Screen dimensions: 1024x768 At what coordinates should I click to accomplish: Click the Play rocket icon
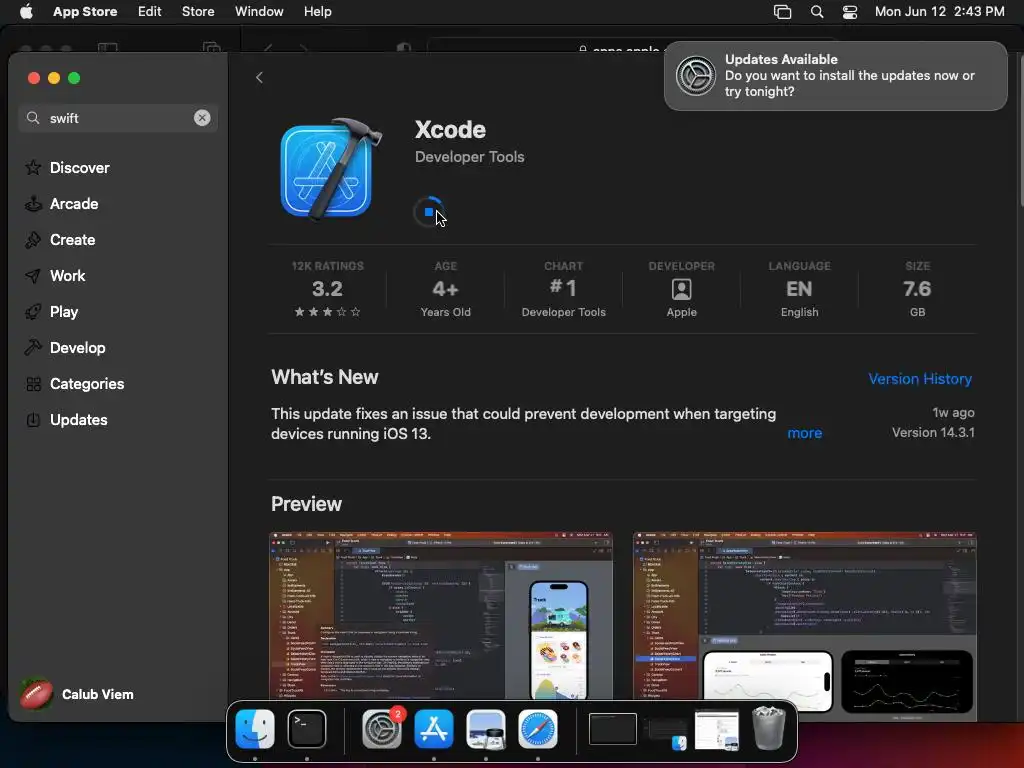[33, 312]
